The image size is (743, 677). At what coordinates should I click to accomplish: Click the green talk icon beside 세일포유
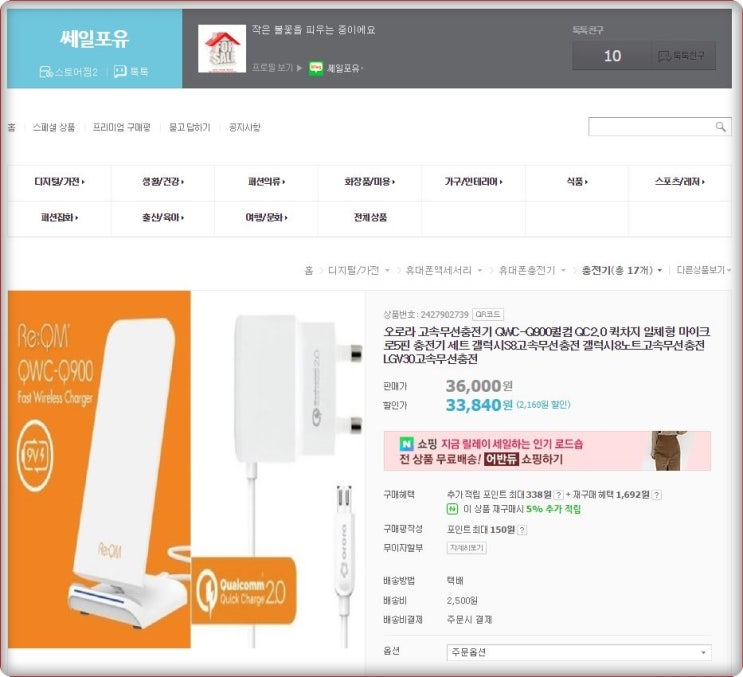pos(316,68)
